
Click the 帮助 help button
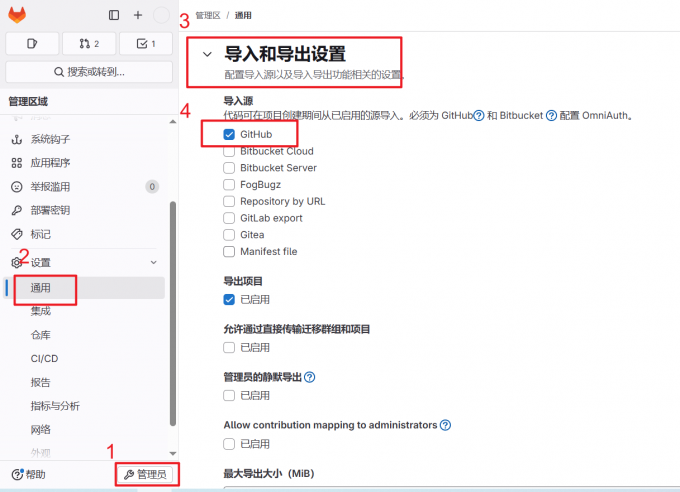(28, 474)
